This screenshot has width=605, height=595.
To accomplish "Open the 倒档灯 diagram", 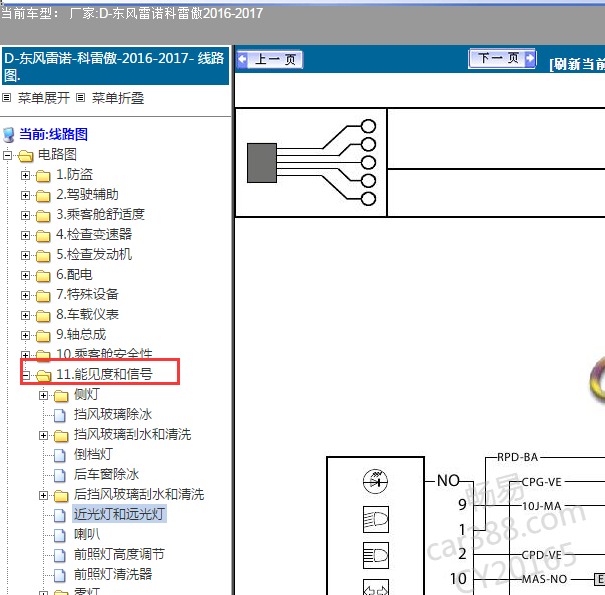I will [x=93, y=455].
